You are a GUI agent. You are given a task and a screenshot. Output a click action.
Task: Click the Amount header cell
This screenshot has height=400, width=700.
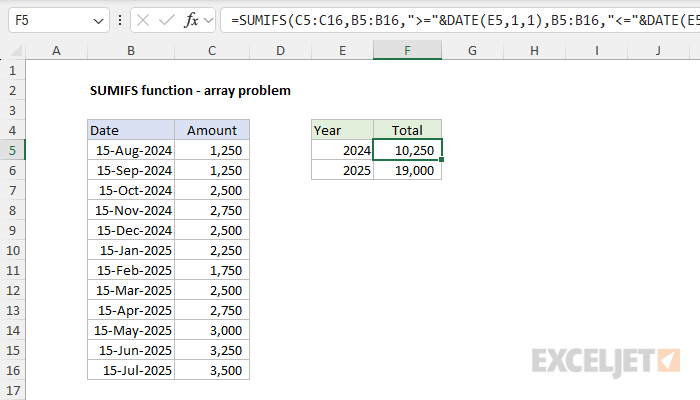coord(212,130)
